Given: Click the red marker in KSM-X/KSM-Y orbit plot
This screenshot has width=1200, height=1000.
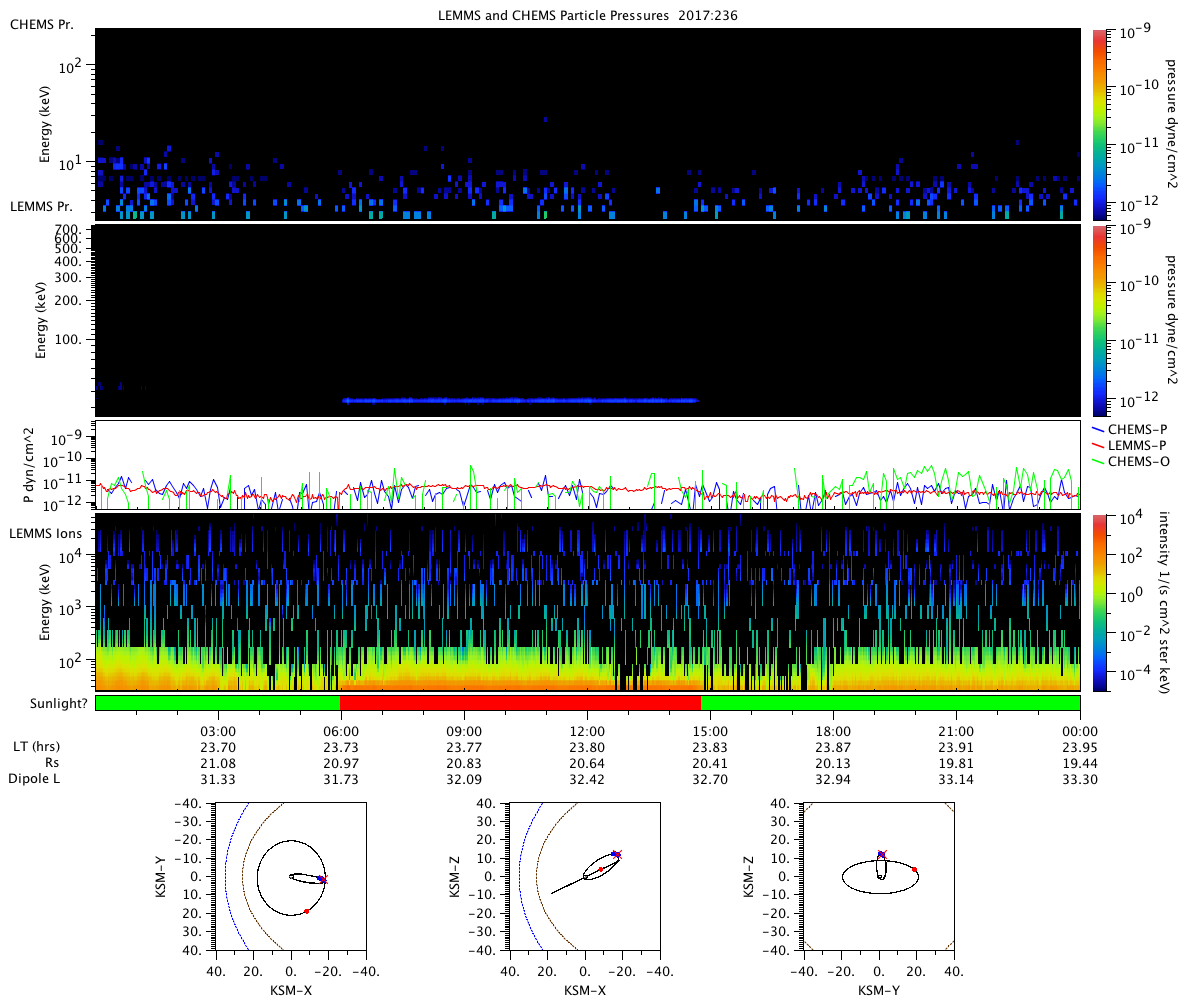Looking at the screenshot, I should tap(306, 911).
